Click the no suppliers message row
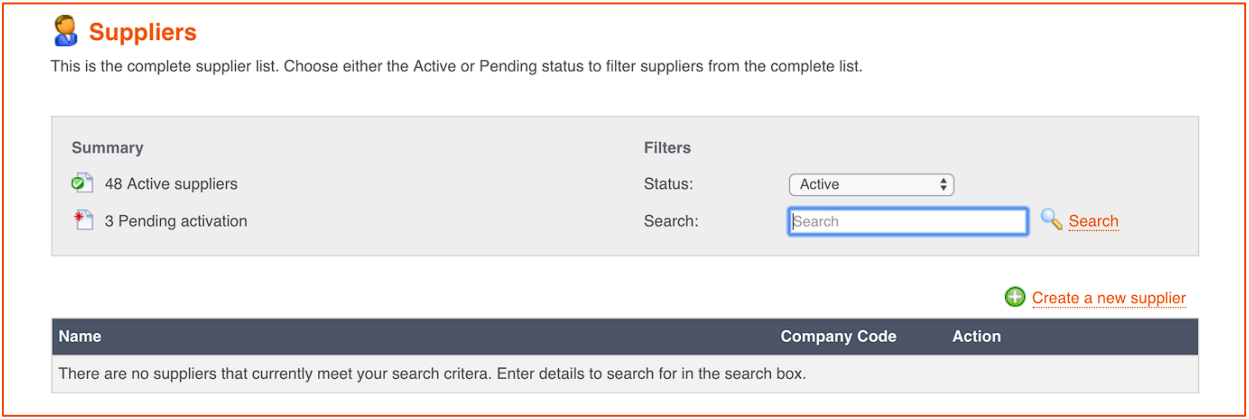This screenshot has height=419, width=1249. (x=625, y=374)
